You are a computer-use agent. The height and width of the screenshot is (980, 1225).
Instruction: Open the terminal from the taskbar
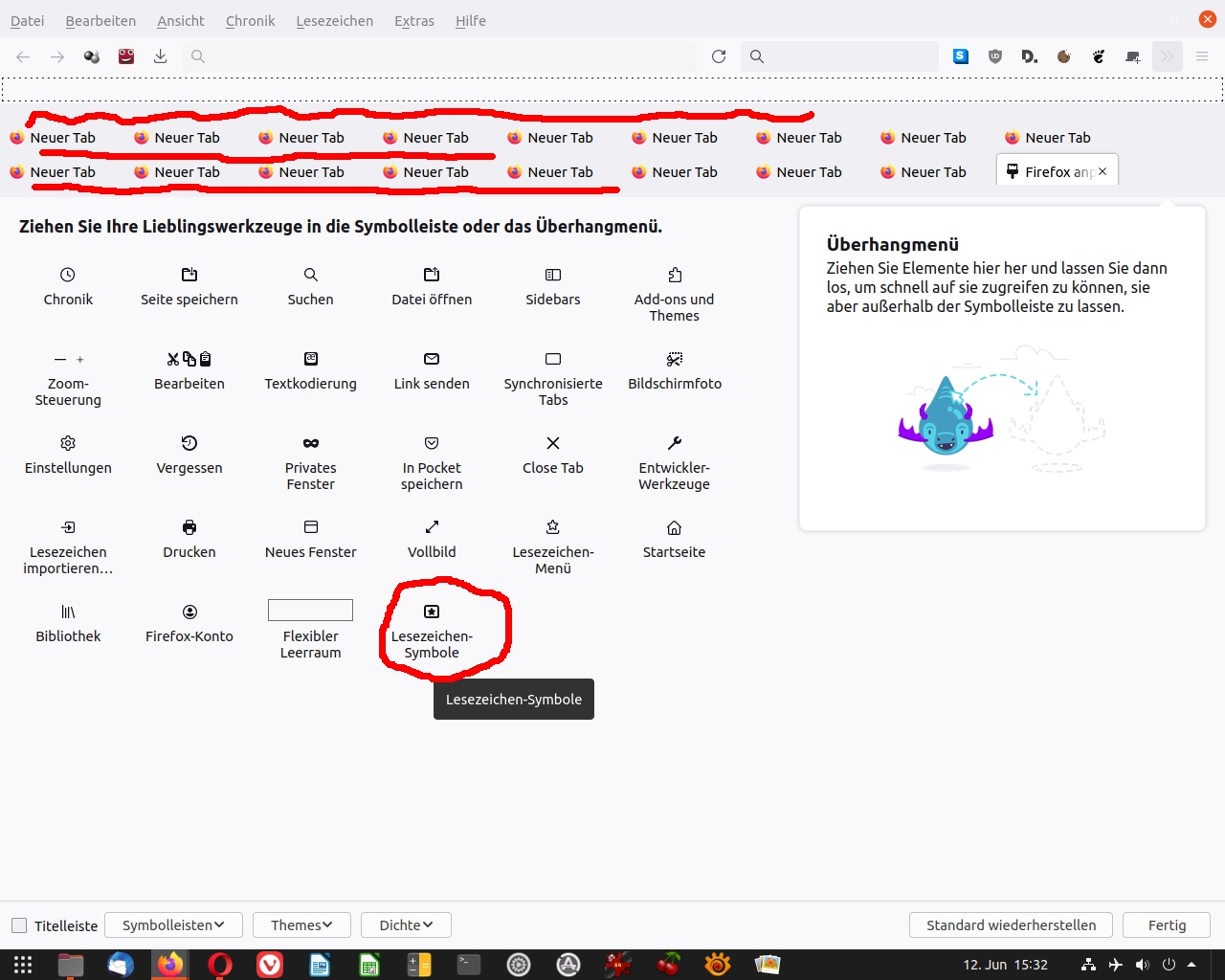pos(469,965)
